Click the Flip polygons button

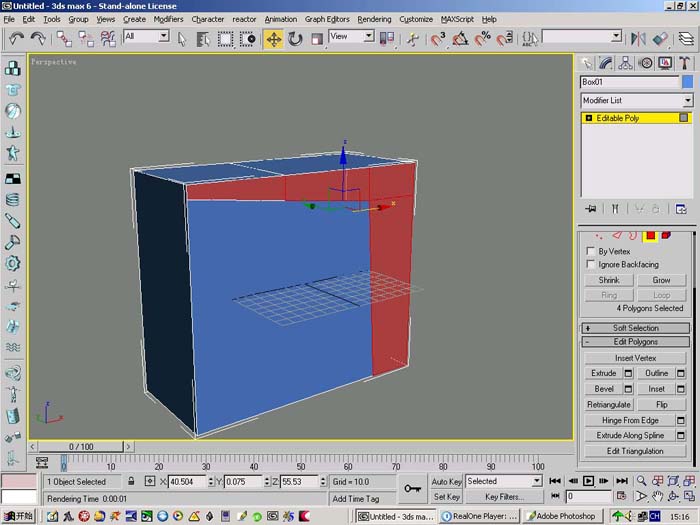(662, 404)
